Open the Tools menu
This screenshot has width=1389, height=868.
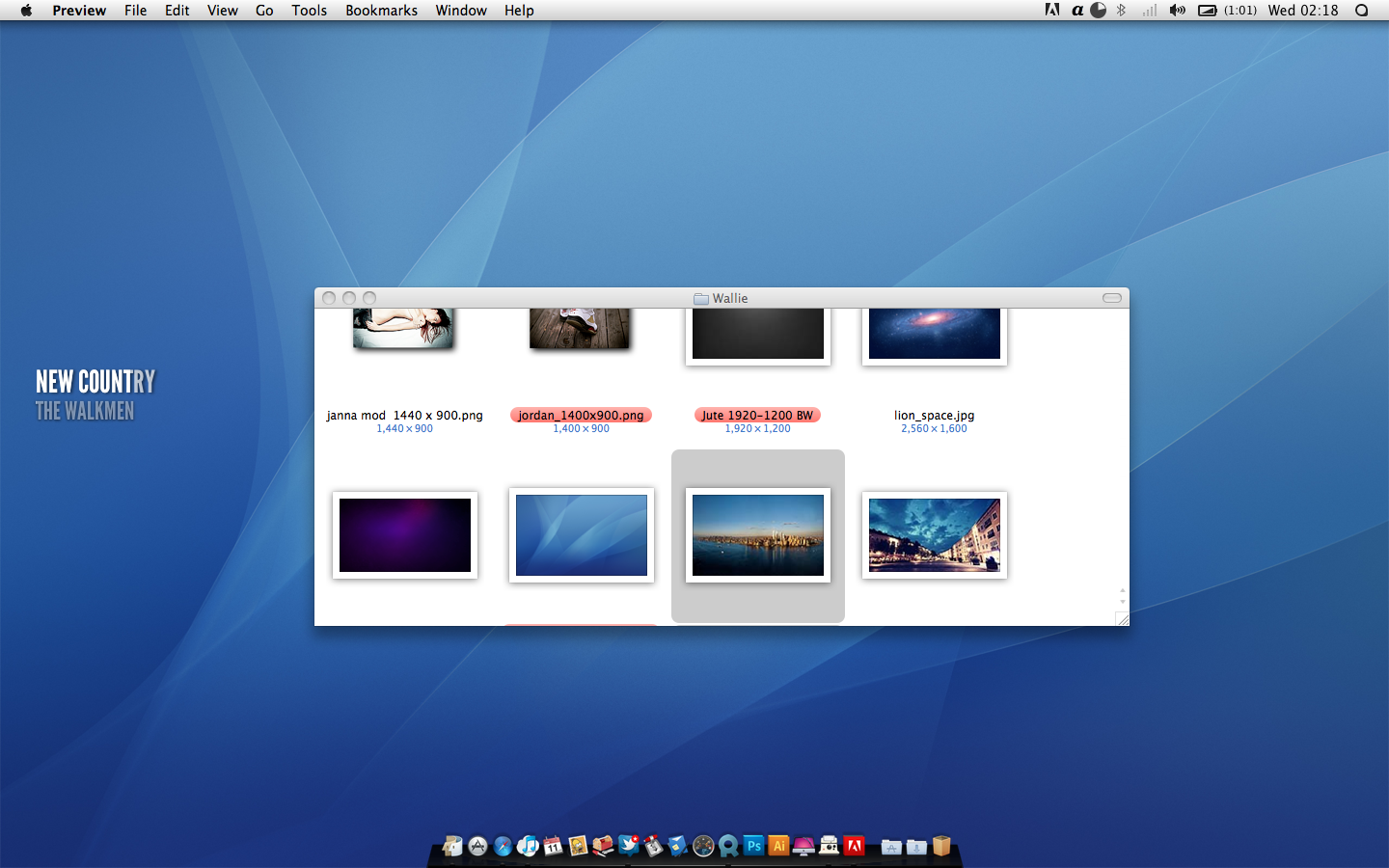[x=310, y=10]
